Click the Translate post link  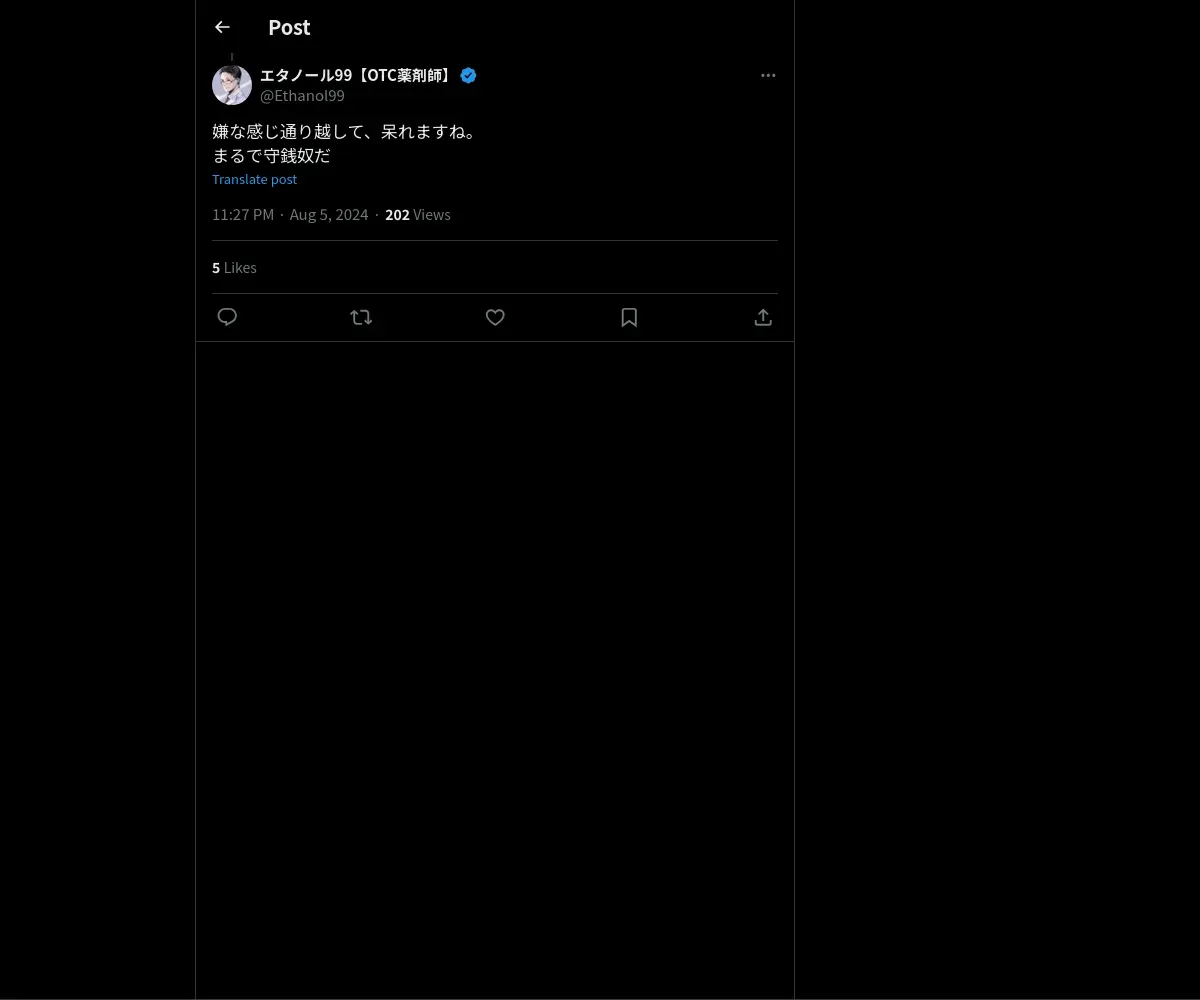(254, 179)
